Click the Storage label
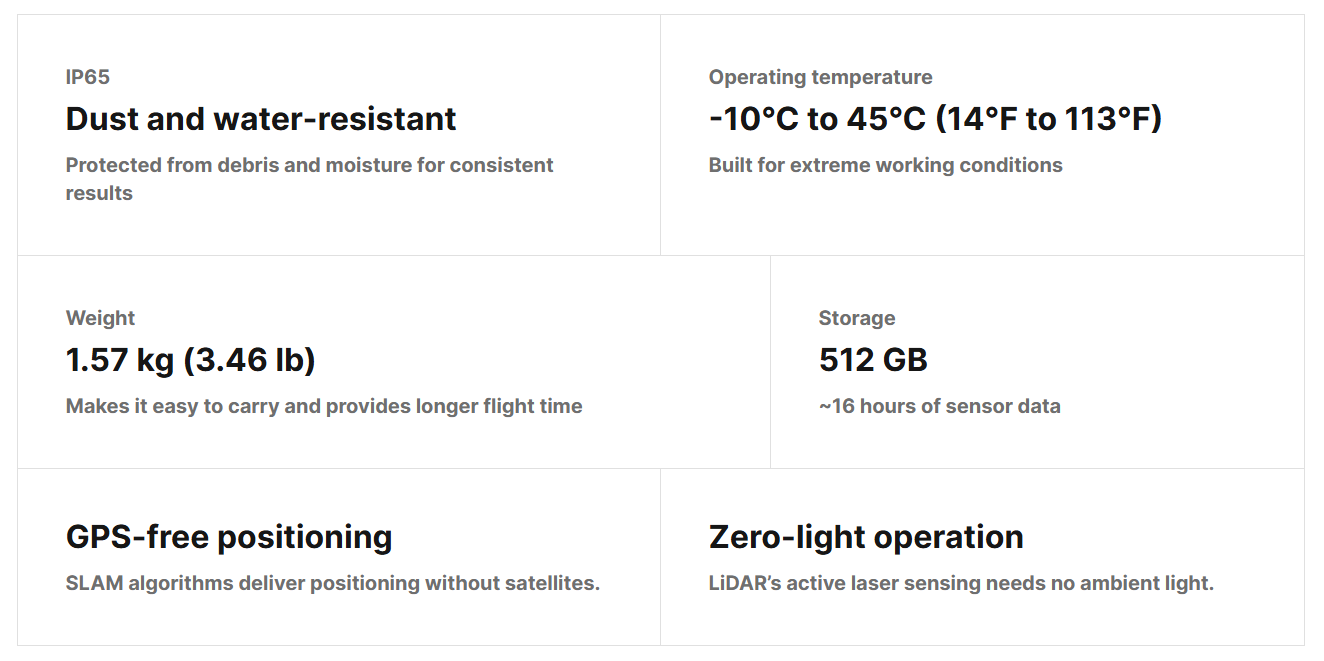The height and width of the screenshot is (661, 1324). coord(857,318)
